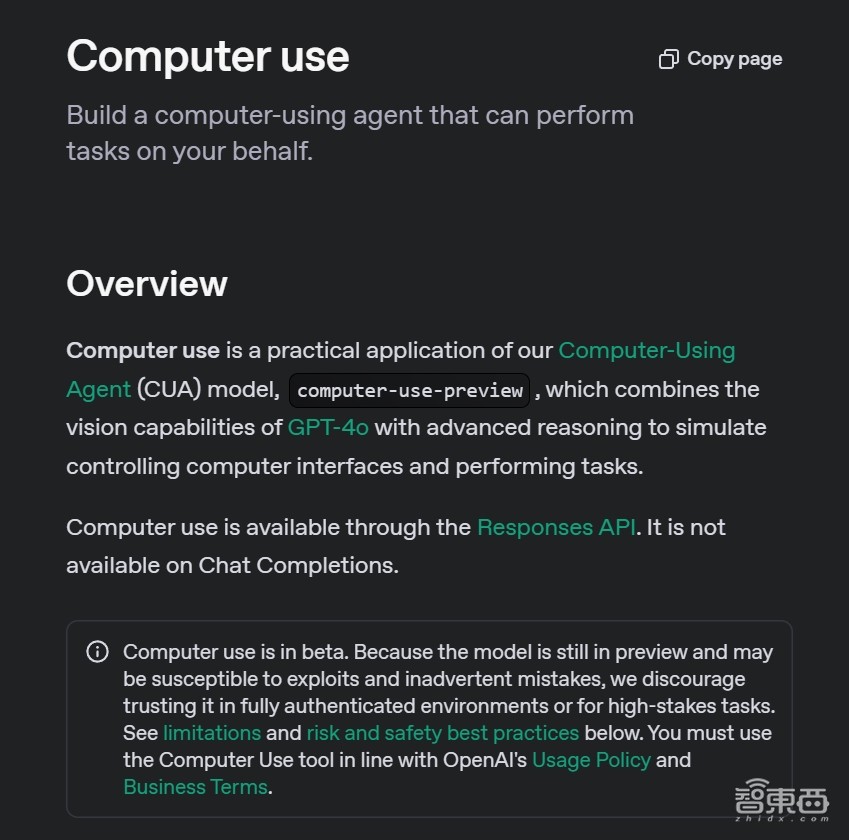Jump to the limitations link
849x840 pixels.
coord(211,733)
